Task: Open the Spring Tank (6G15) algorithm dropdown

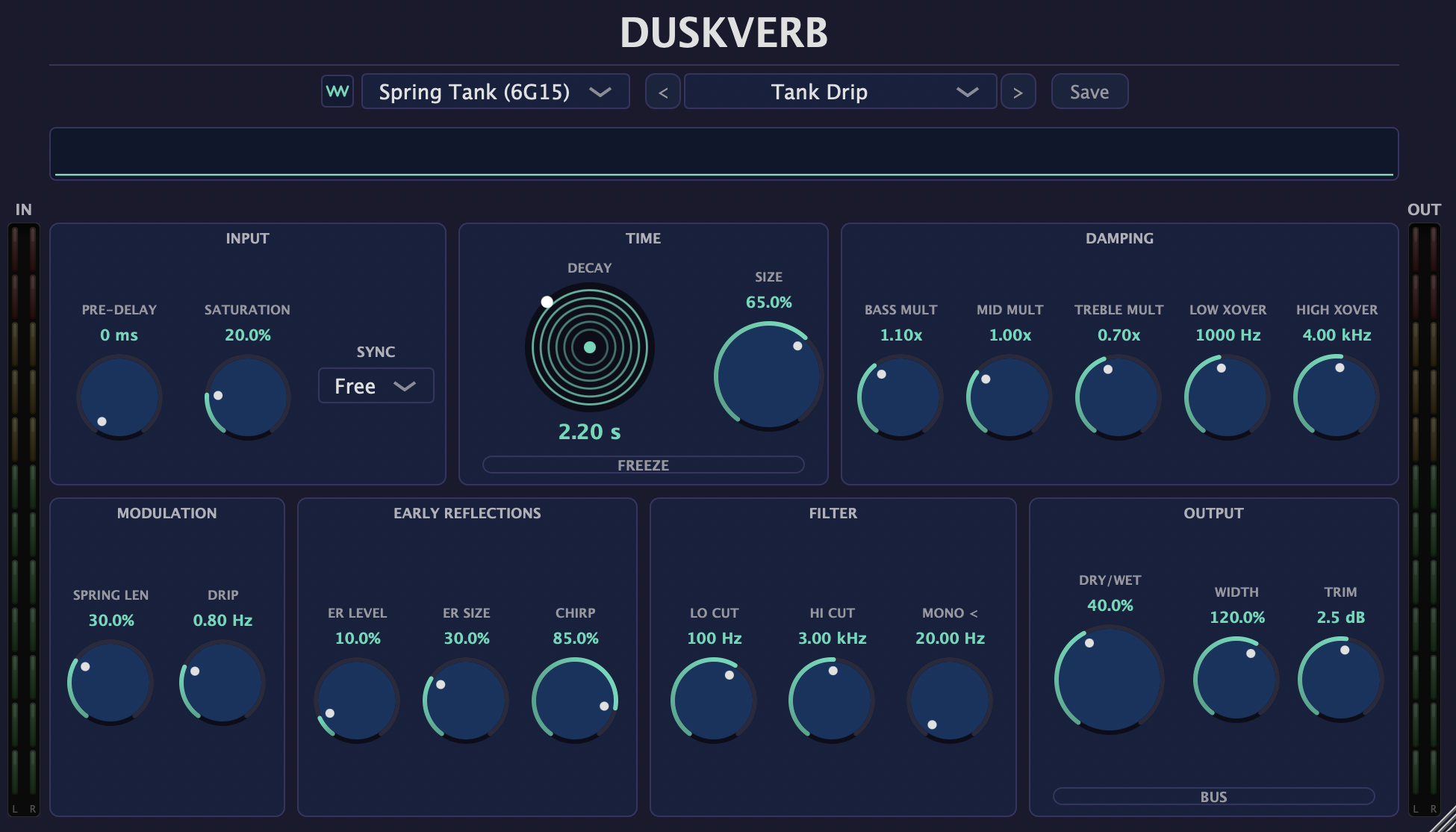Action: click(x=496, y=91)
